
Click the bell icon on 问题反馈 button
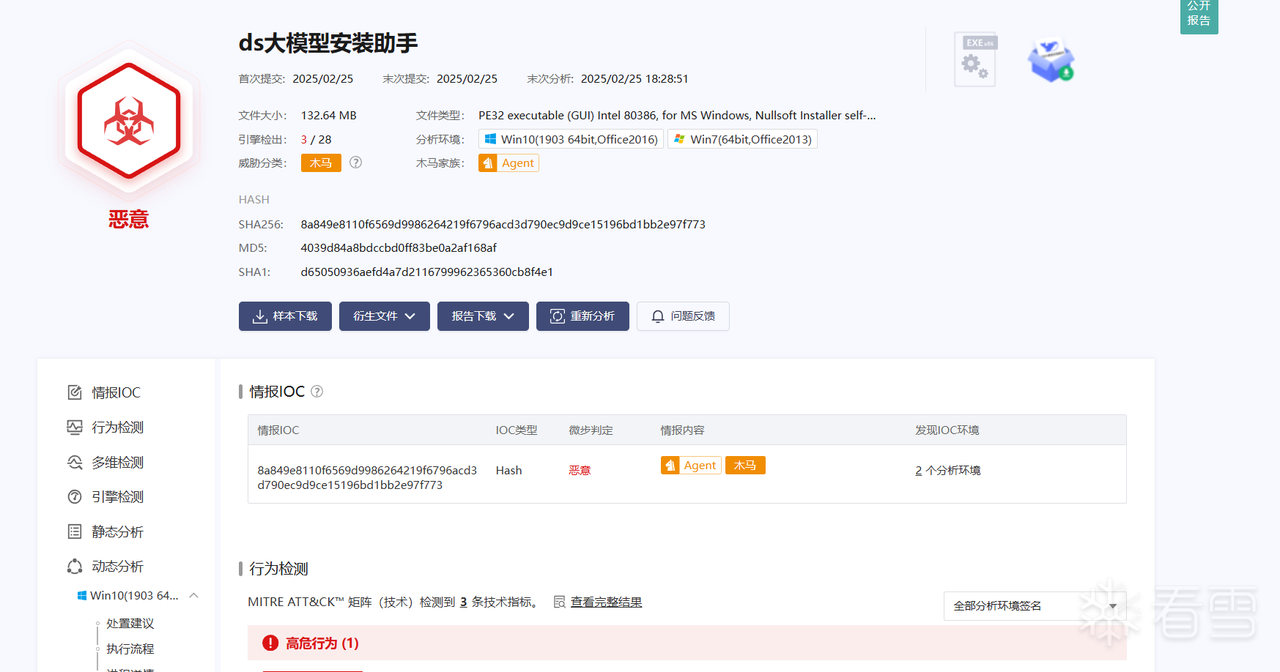pos(658,316)
